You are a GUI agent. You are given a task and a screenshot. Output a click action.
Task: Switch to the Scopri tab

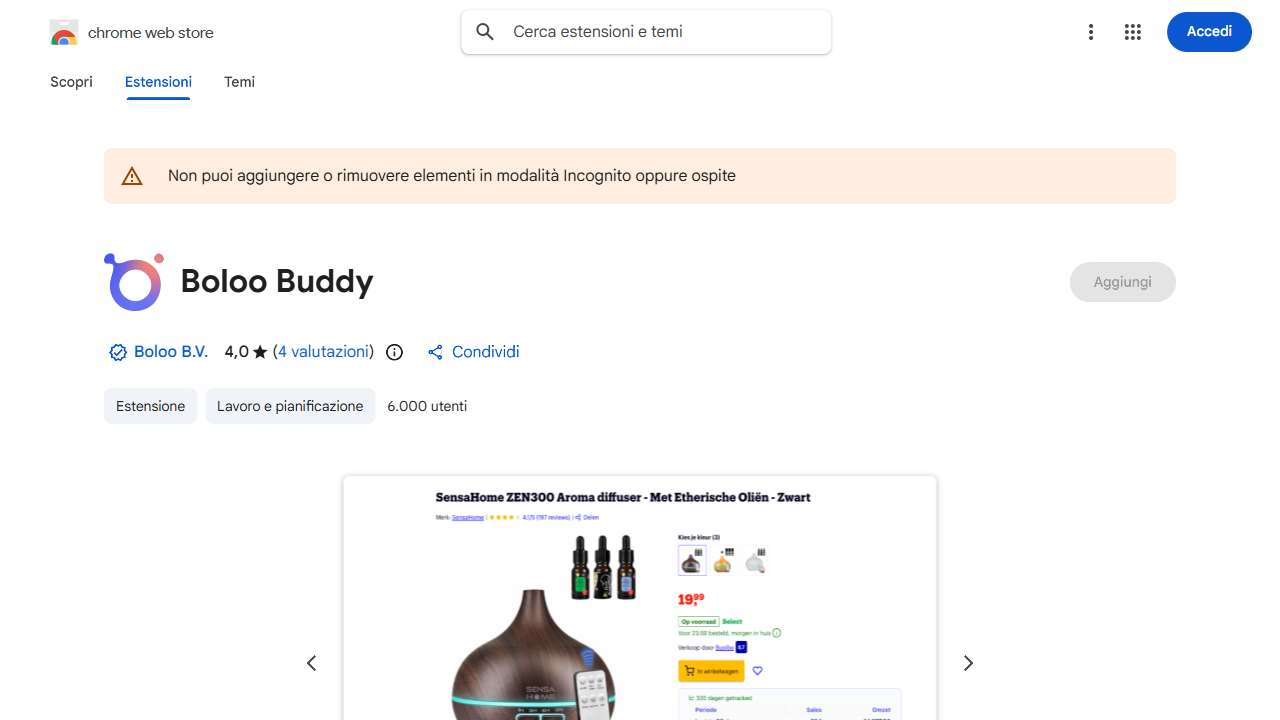71,82
